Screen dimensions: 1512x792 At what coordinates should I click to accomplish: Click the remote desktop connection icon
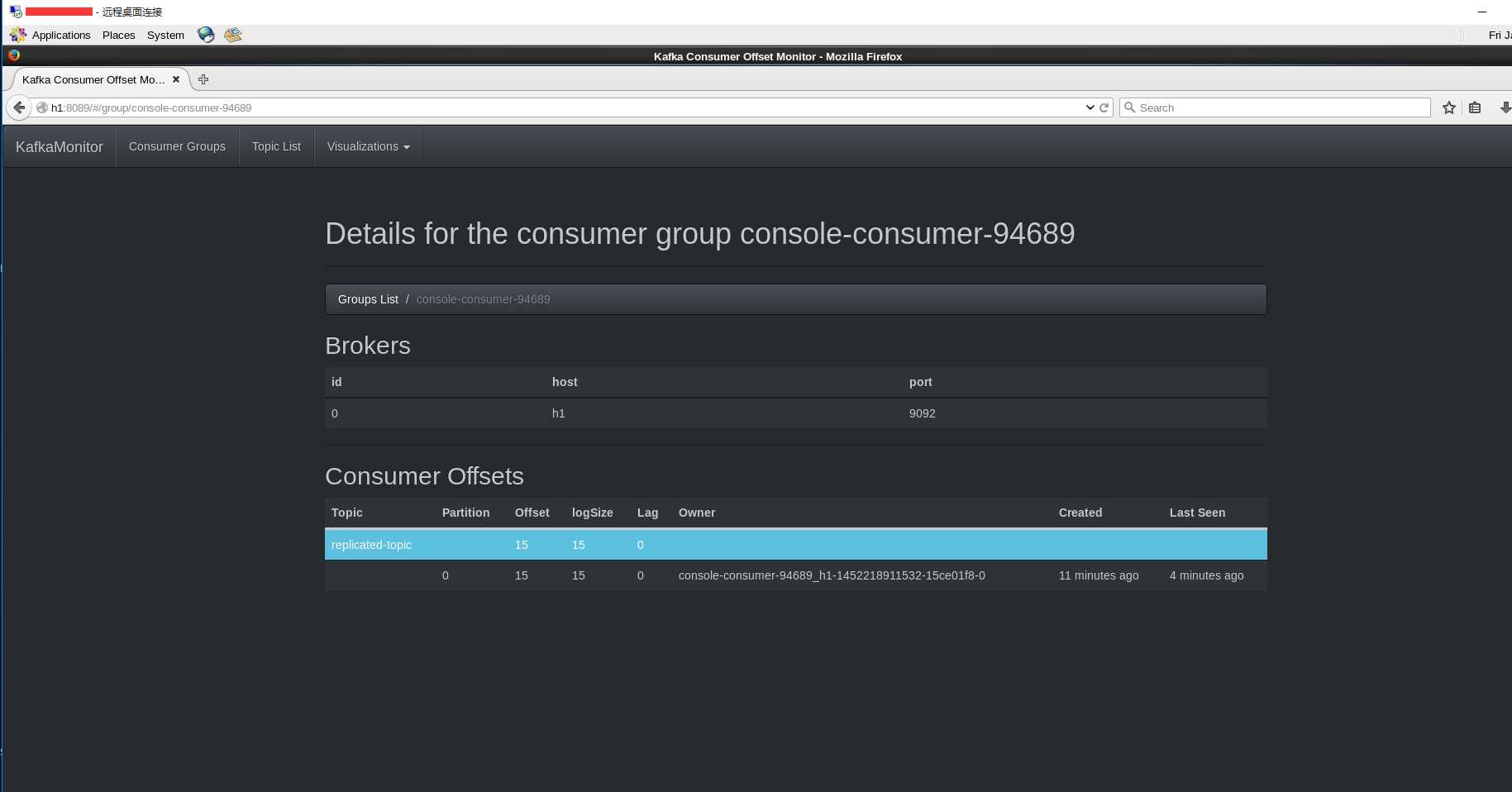pyautogui.click(x=16, y=12)
